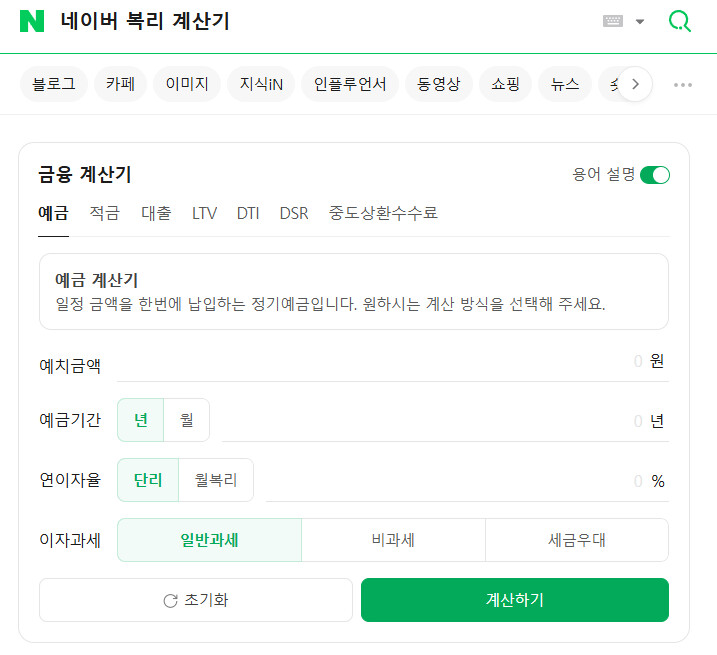Open the 중도상환수수료 tab
This screenshot has height=655, width=717.
click(383, 213)
